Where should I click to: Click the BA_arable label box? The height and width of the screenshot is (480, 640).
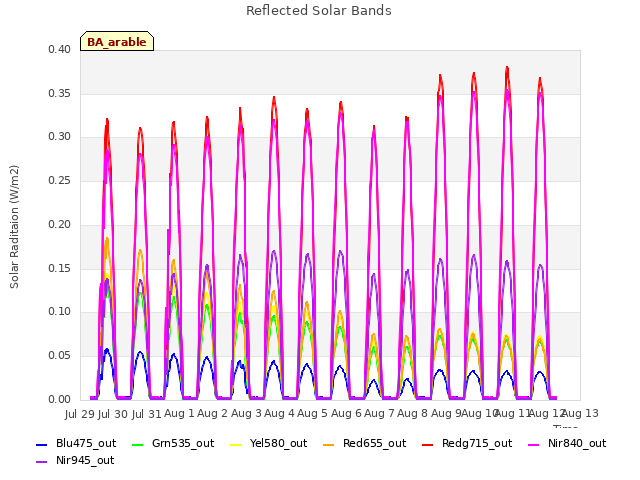(117, 41)
